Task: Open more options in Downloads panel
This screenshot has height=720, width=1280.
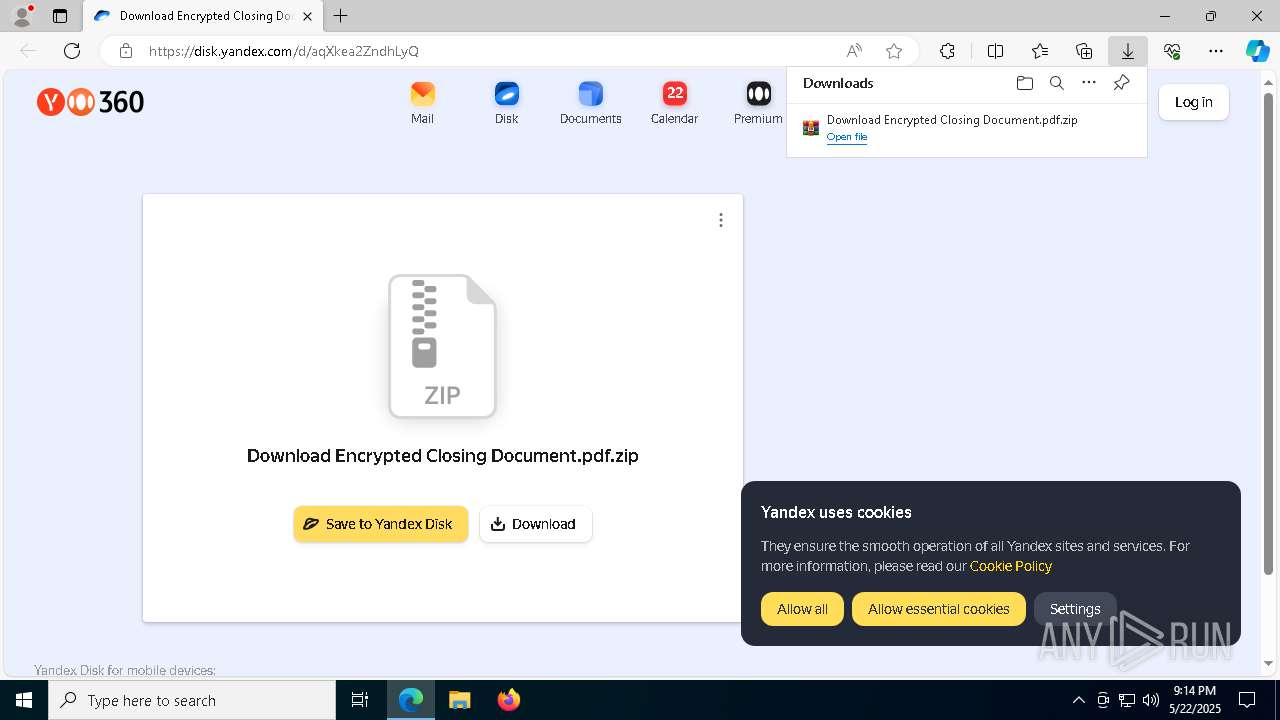Action: pyautogui.click(x=1089, y=83)
